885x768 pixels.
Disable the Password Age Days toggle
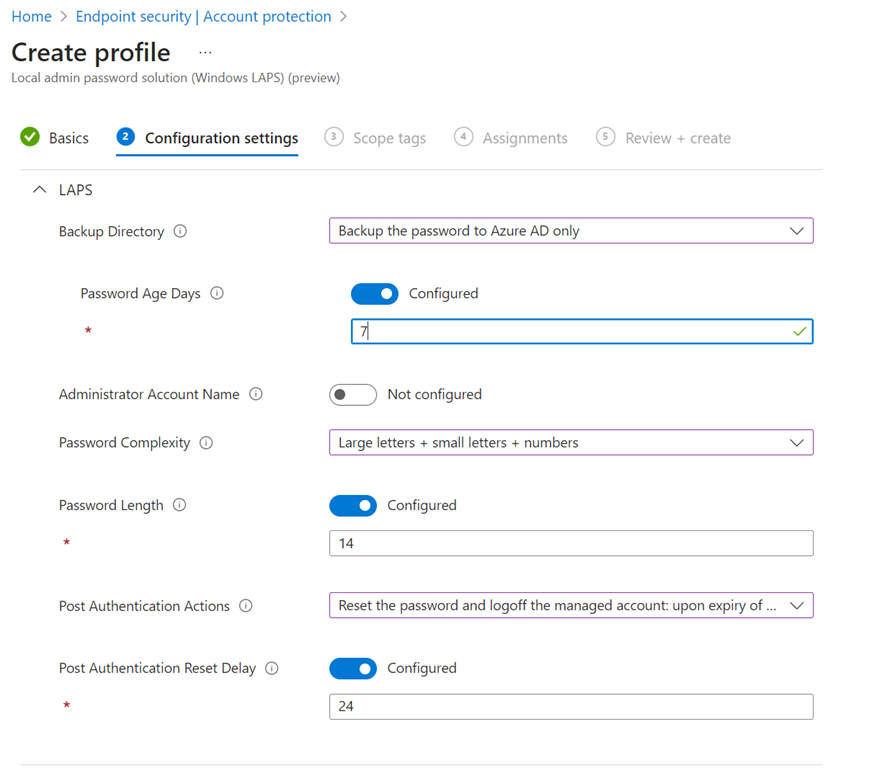(374, 294)
